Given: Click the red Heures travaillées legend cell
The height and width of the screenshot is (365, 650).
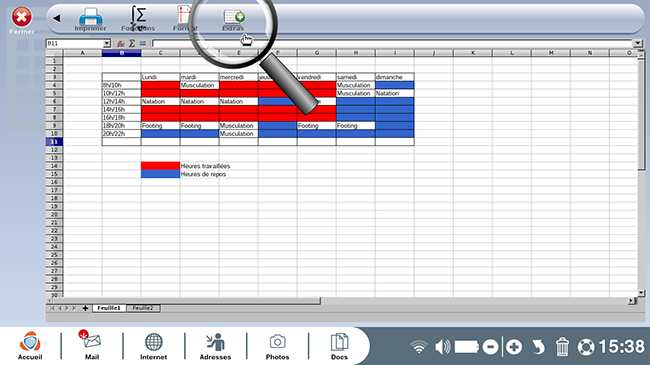Looking at the screenshot, I should (x=160, y=166).
